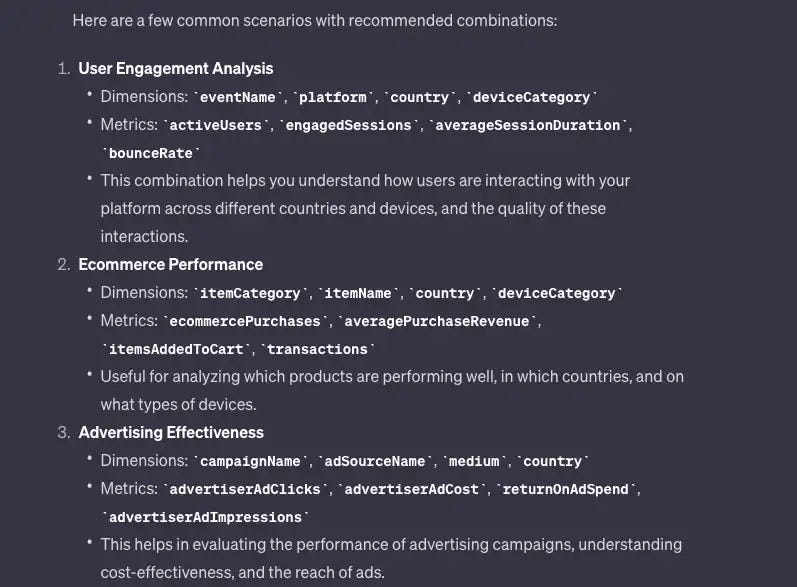Select the campaignName dimension
This screenshot has height=587, width=797.
[x=250, y=461]
